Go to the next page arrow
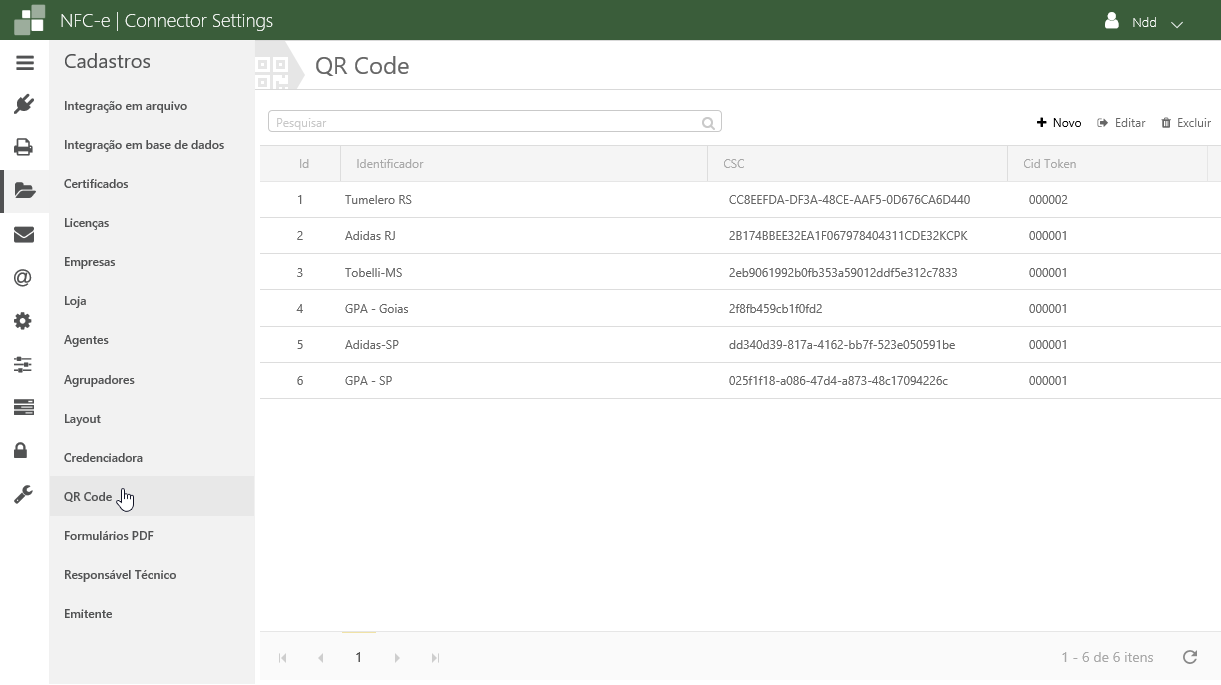This screenshot has height=685, width=1221. coord(397,658)
